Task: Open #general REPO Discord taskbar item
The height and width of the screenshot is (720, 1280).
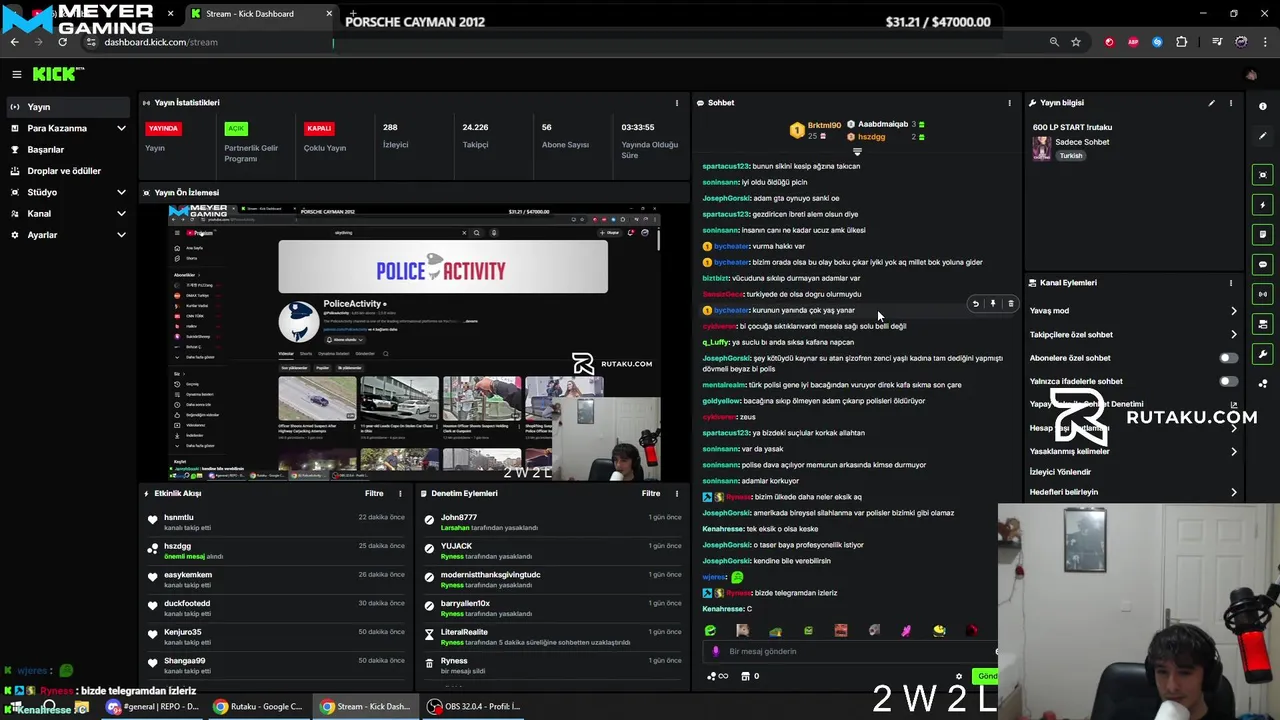Action: pos(152,707)
